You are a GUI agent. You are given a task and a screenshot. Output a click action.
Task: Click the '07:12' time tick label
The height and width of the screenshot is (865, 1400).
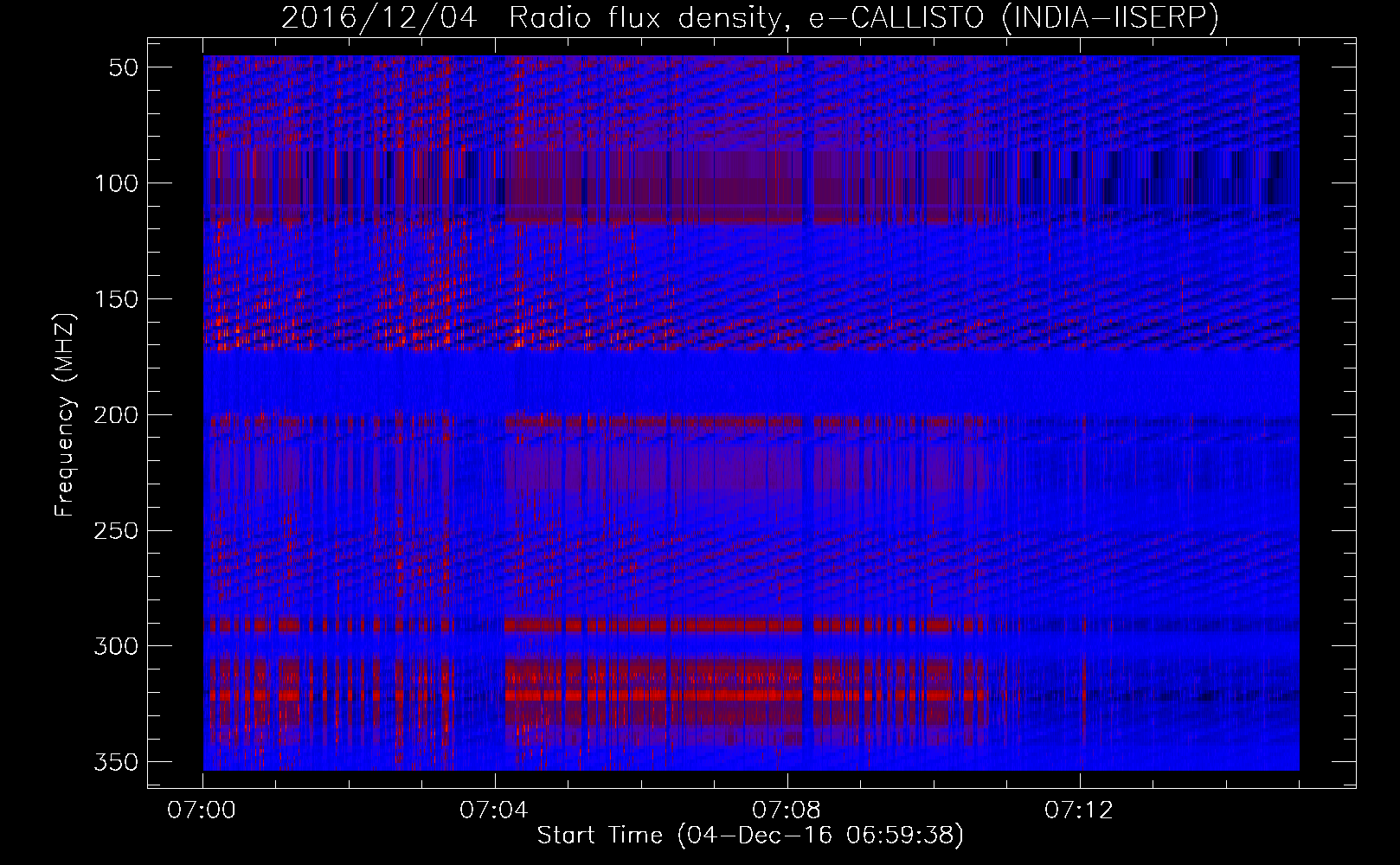[x=1079, y=811]
